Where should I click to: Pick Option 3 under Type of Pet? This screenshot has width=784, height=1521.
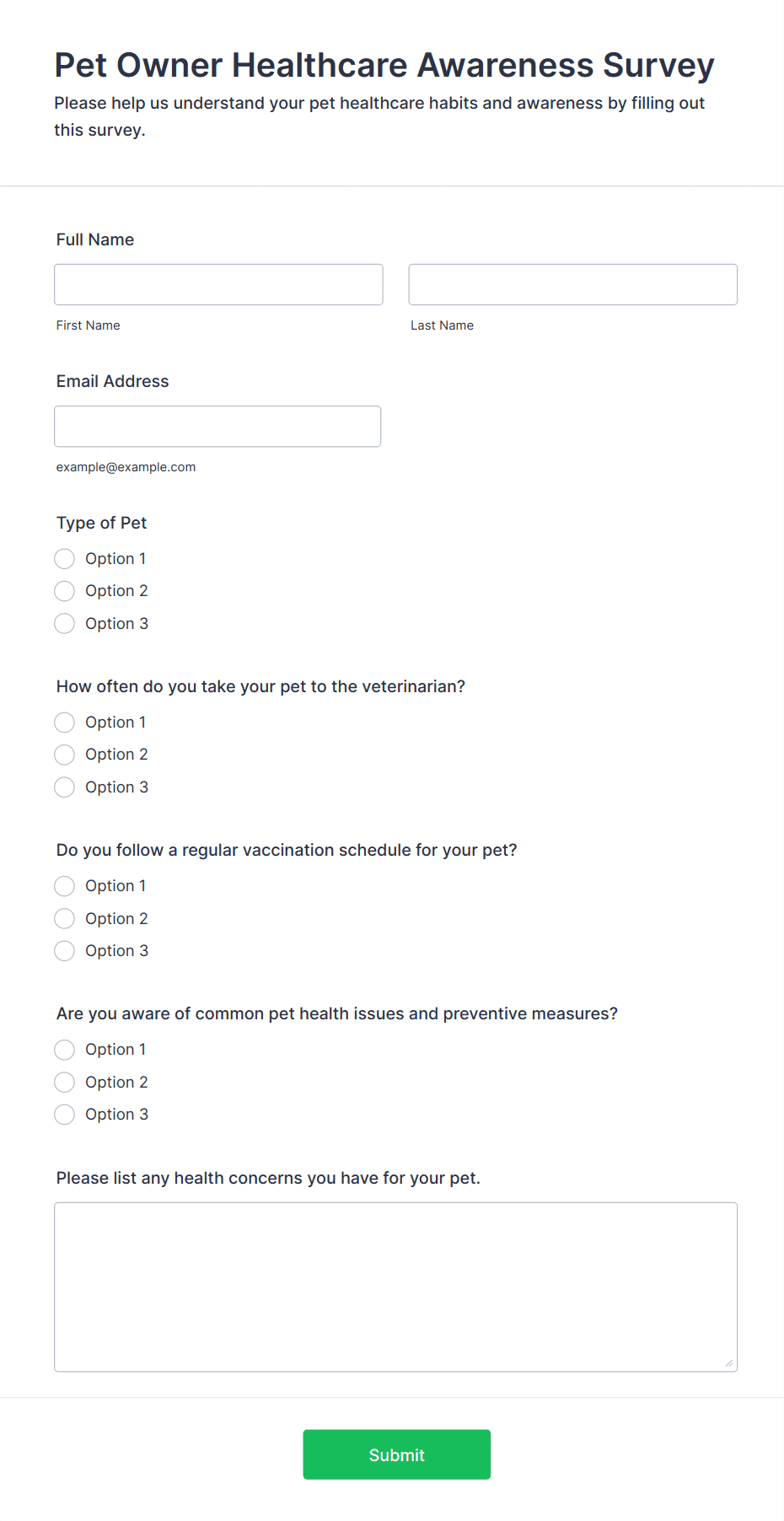pyautogui.click(x=65, y=624)
